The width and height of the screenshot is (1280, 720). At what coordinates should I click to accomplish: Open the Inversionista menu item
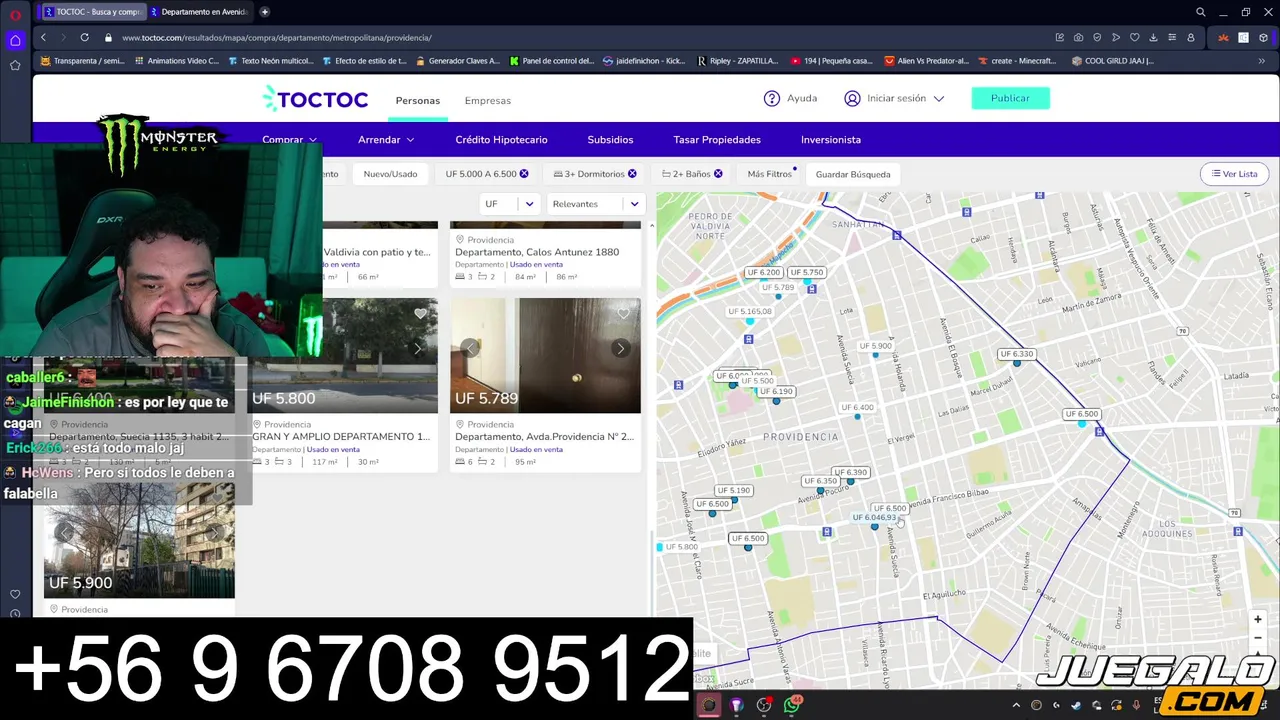[831, 140]
